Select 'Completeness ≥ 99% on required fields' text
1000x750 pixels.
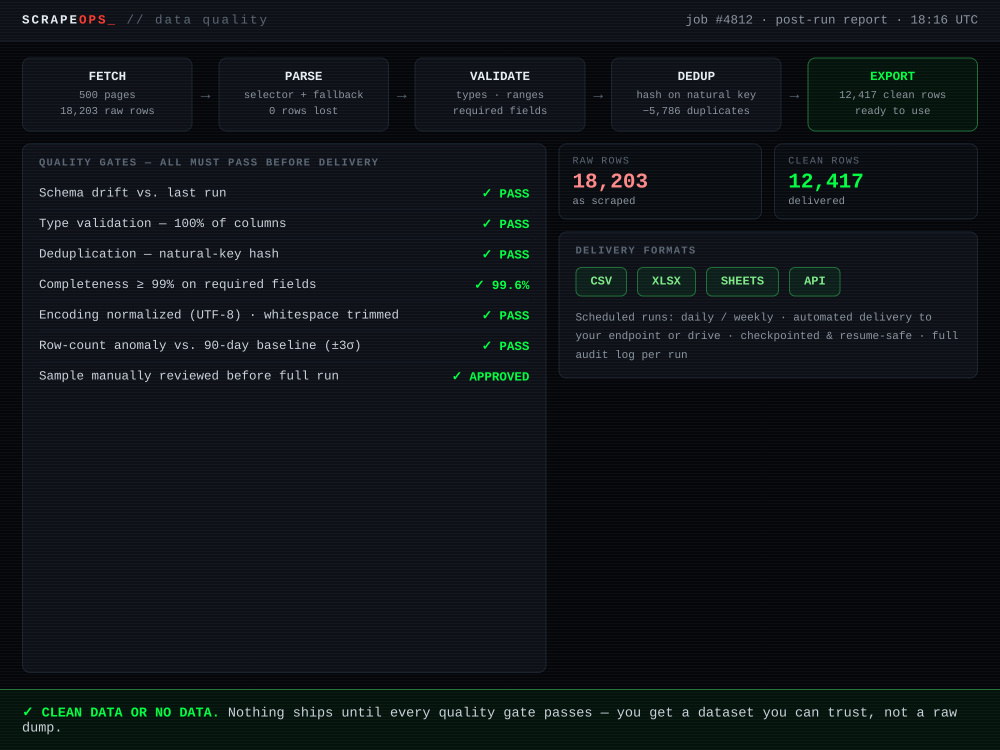click(177, 284)
